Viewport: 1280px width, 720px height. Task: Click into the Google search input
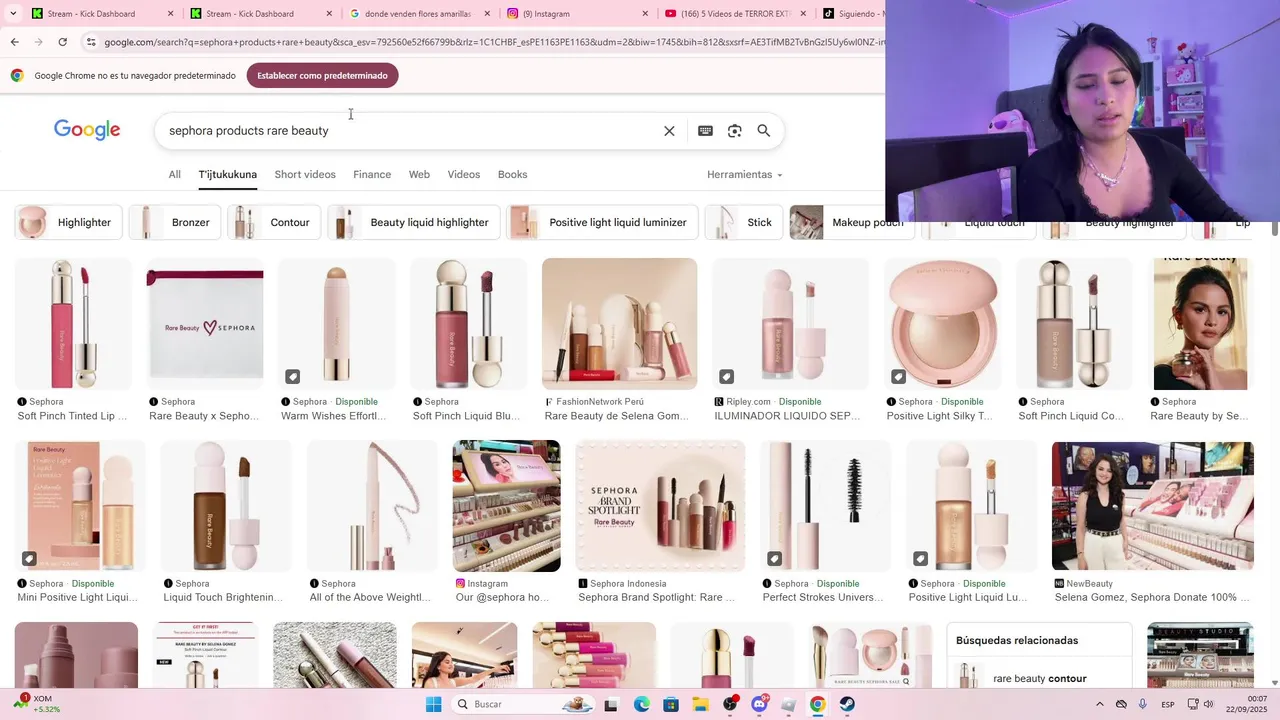click(x=410, y=131)
